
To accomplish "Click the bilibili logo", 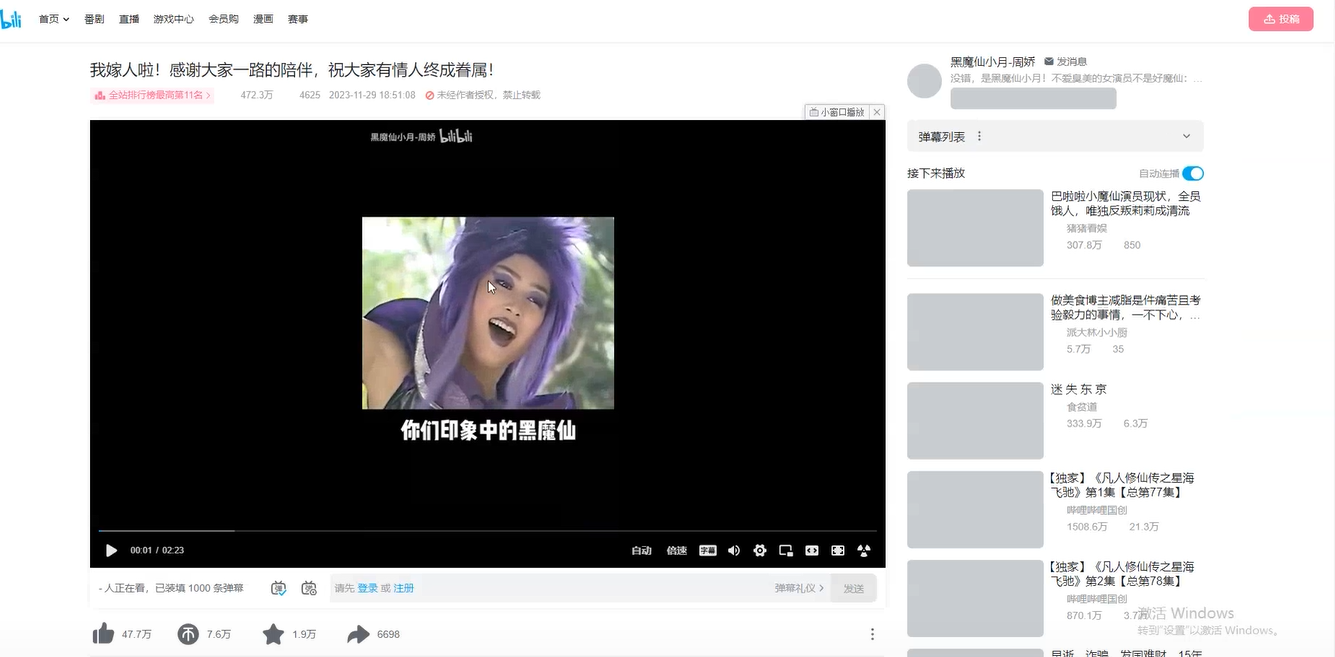I will pyautogui.click(x=11, y=19).
